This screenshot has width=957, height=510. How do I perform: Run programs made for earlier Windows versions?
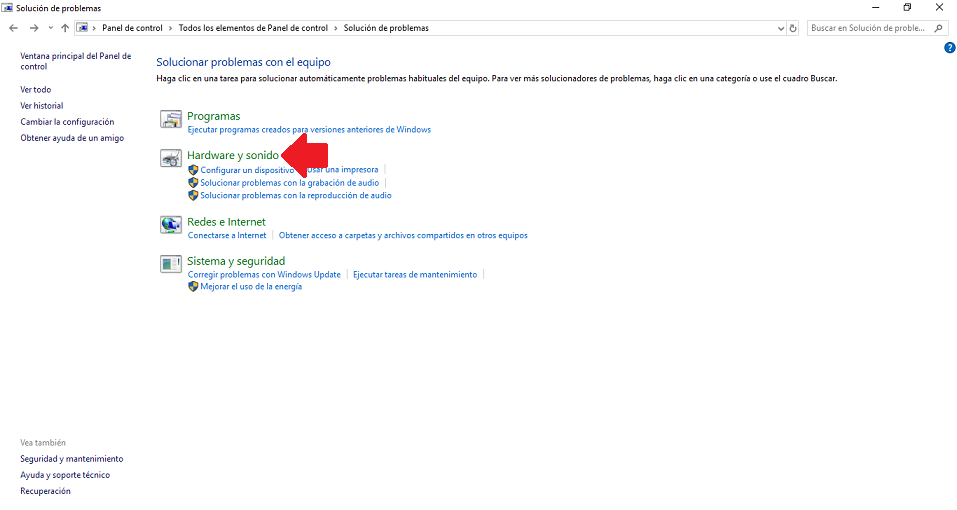(x=309, y=129)
